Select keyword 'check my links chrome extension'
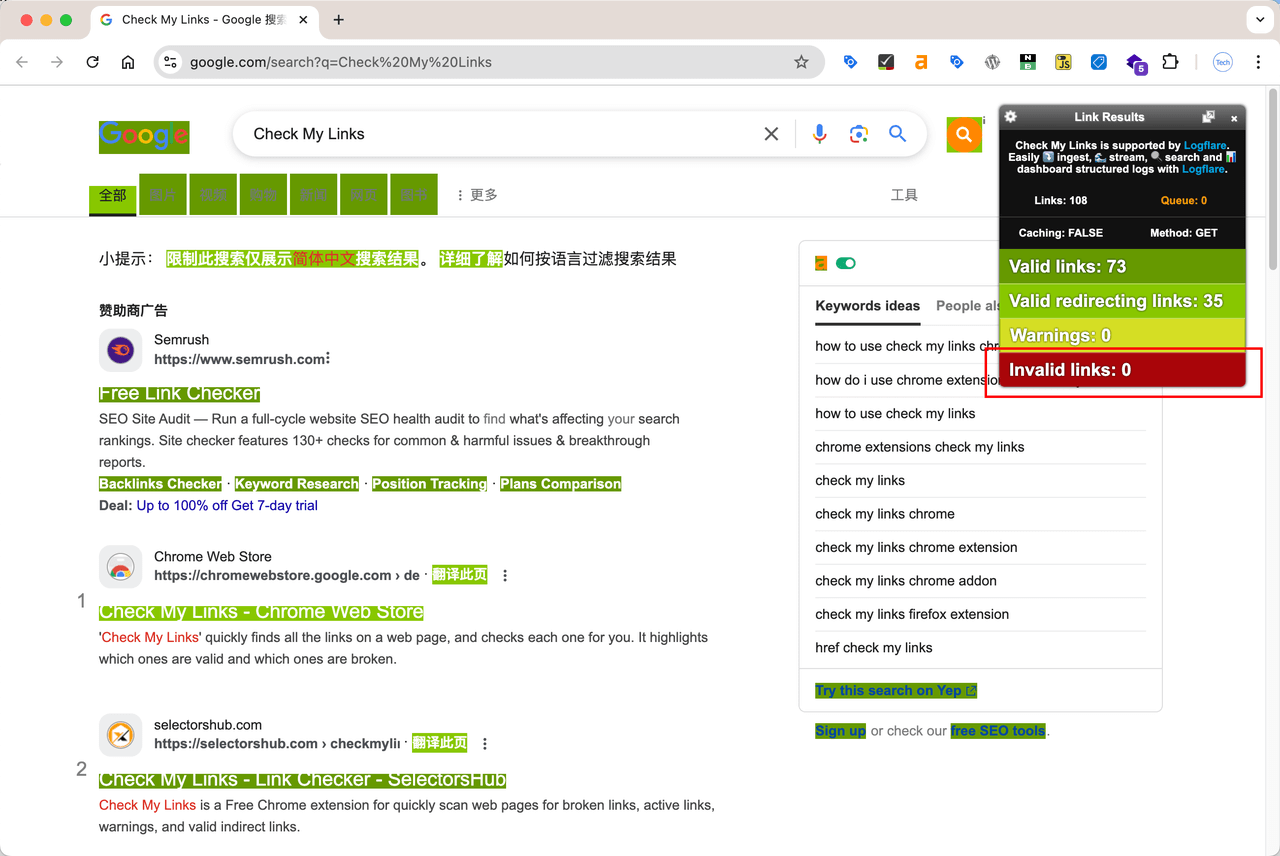This screenshot has width=1280, height=856. pos(916,547)
